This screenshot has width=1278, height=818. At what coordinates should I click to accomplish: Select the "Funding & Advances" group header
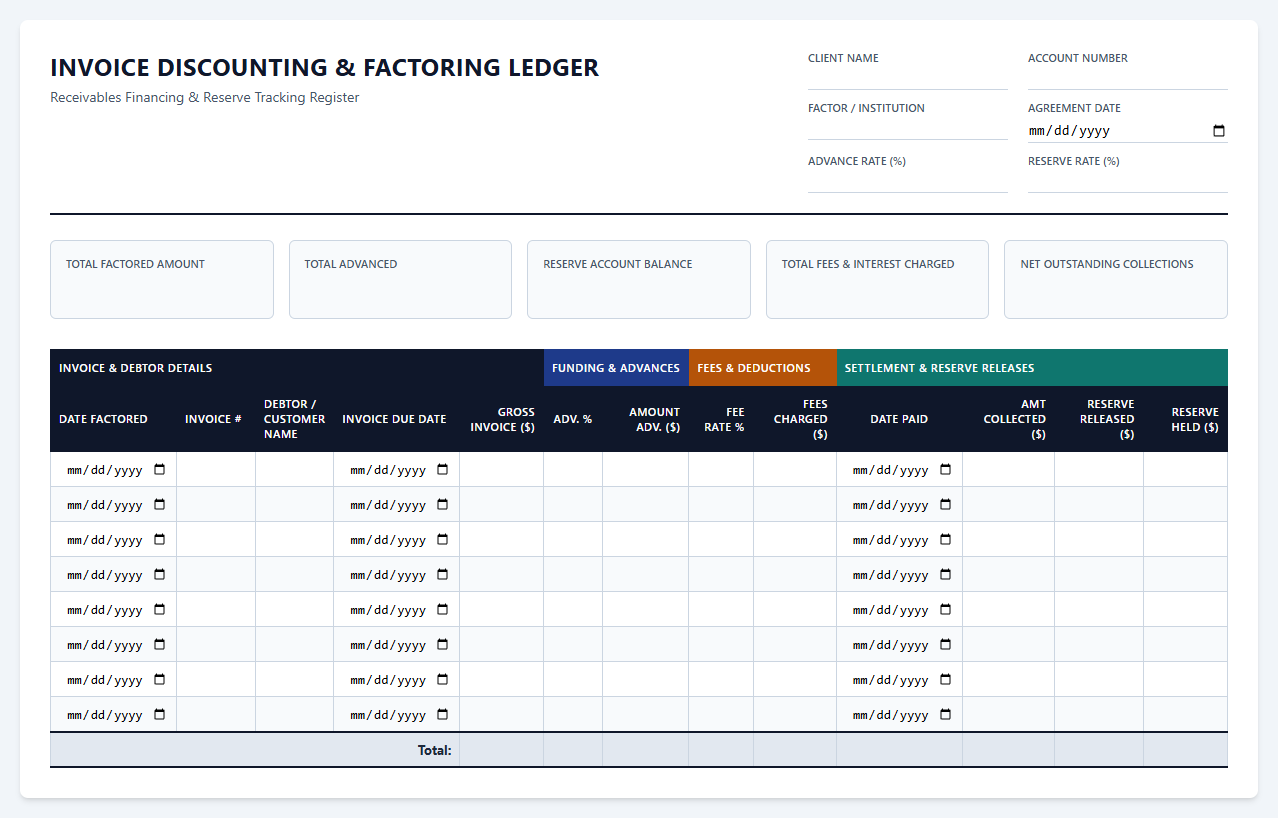[x=616, y=368]
